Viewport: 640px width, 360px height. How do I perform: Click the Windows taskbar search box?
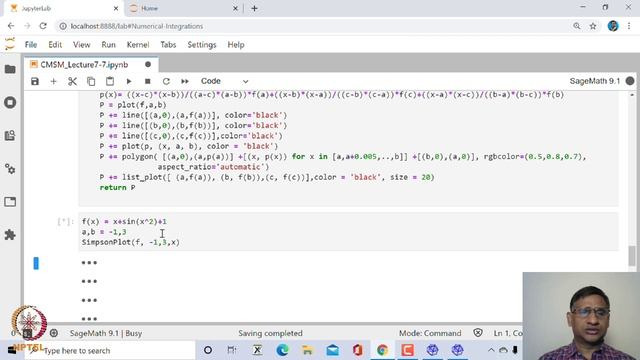pyautogui.click(x=109, y=351)
